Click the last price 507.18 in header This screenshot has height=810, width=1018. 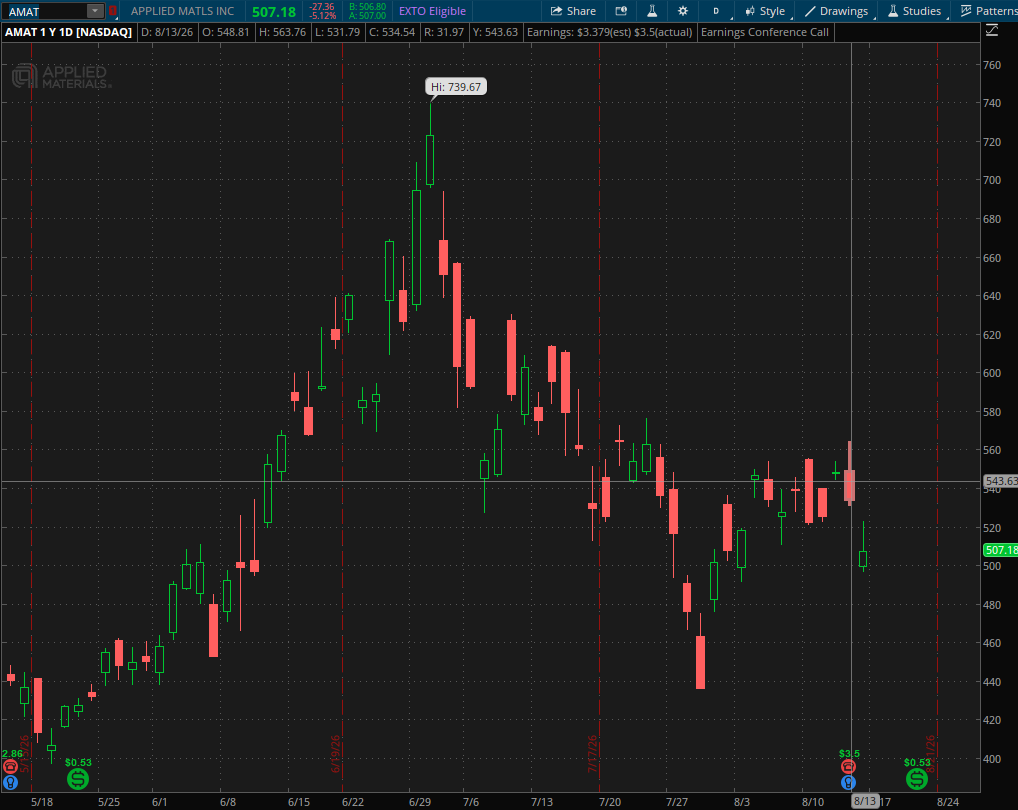tap(274, 12)
